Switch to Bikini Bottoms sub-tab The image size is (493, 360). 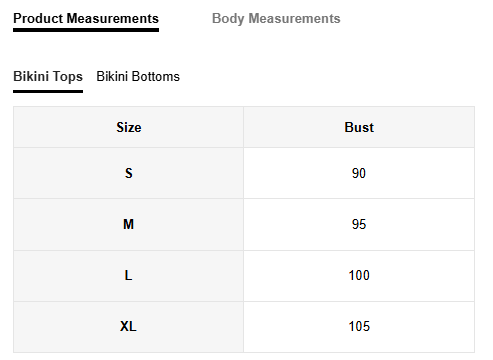(x=138, y=77)
